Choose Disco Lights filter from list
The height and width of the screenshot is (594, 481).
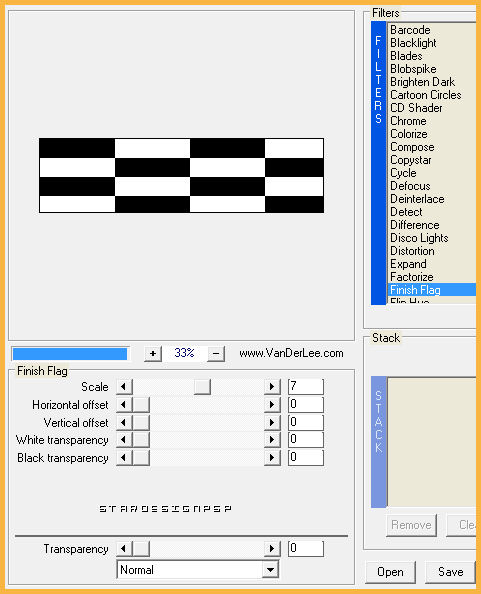click(x=419, y=238)
